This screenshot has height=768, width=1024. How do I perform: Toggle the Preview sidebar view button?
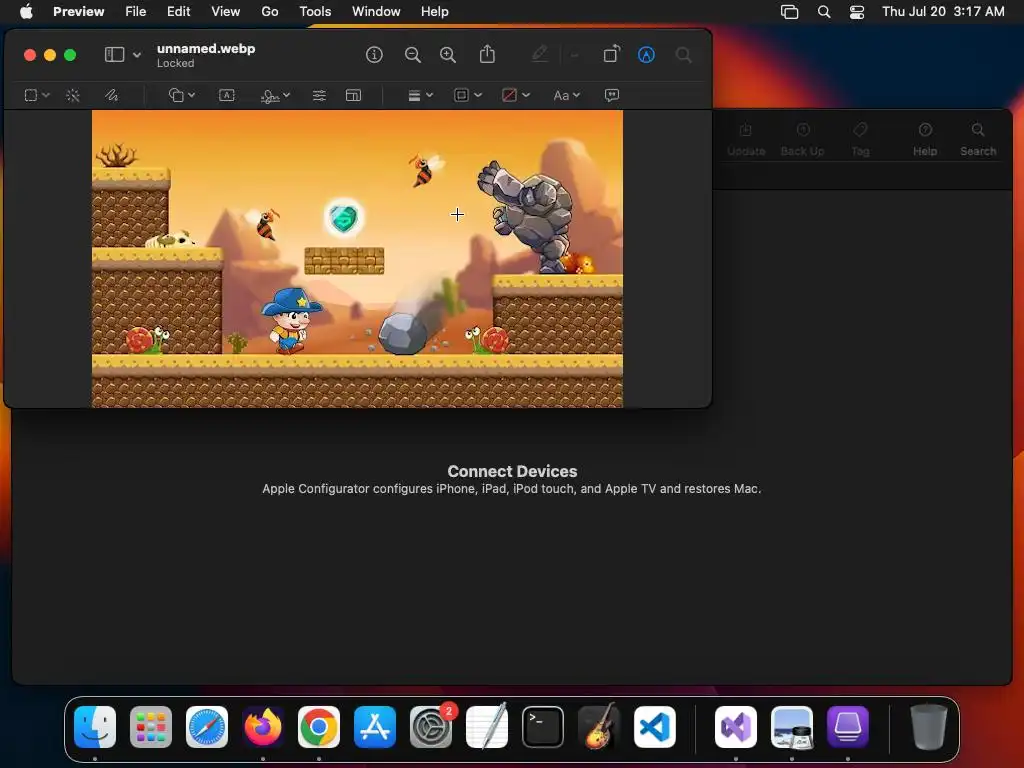[114, 55]
